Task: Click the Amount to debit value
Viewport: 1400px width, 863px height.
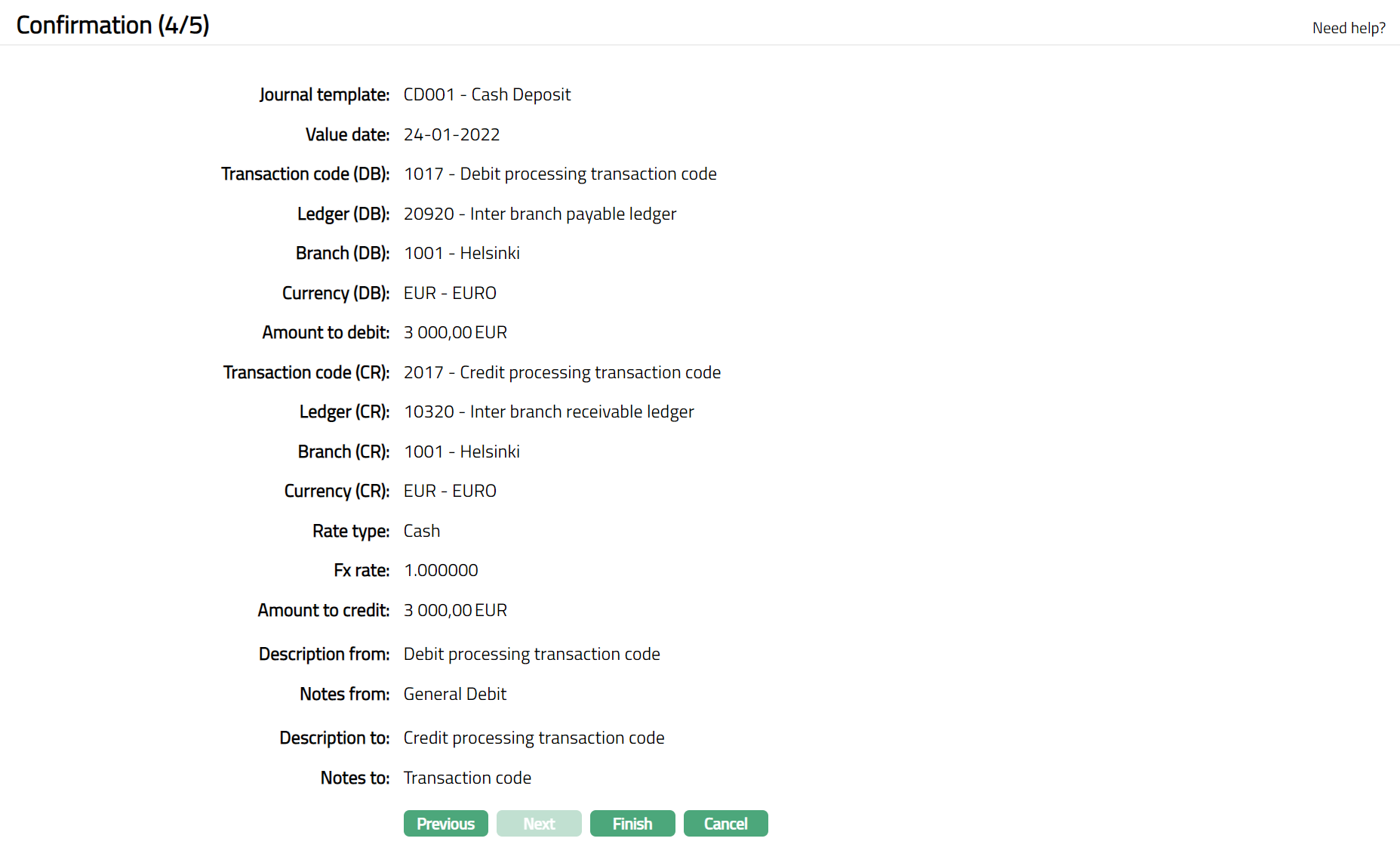Action: point(455,332)
